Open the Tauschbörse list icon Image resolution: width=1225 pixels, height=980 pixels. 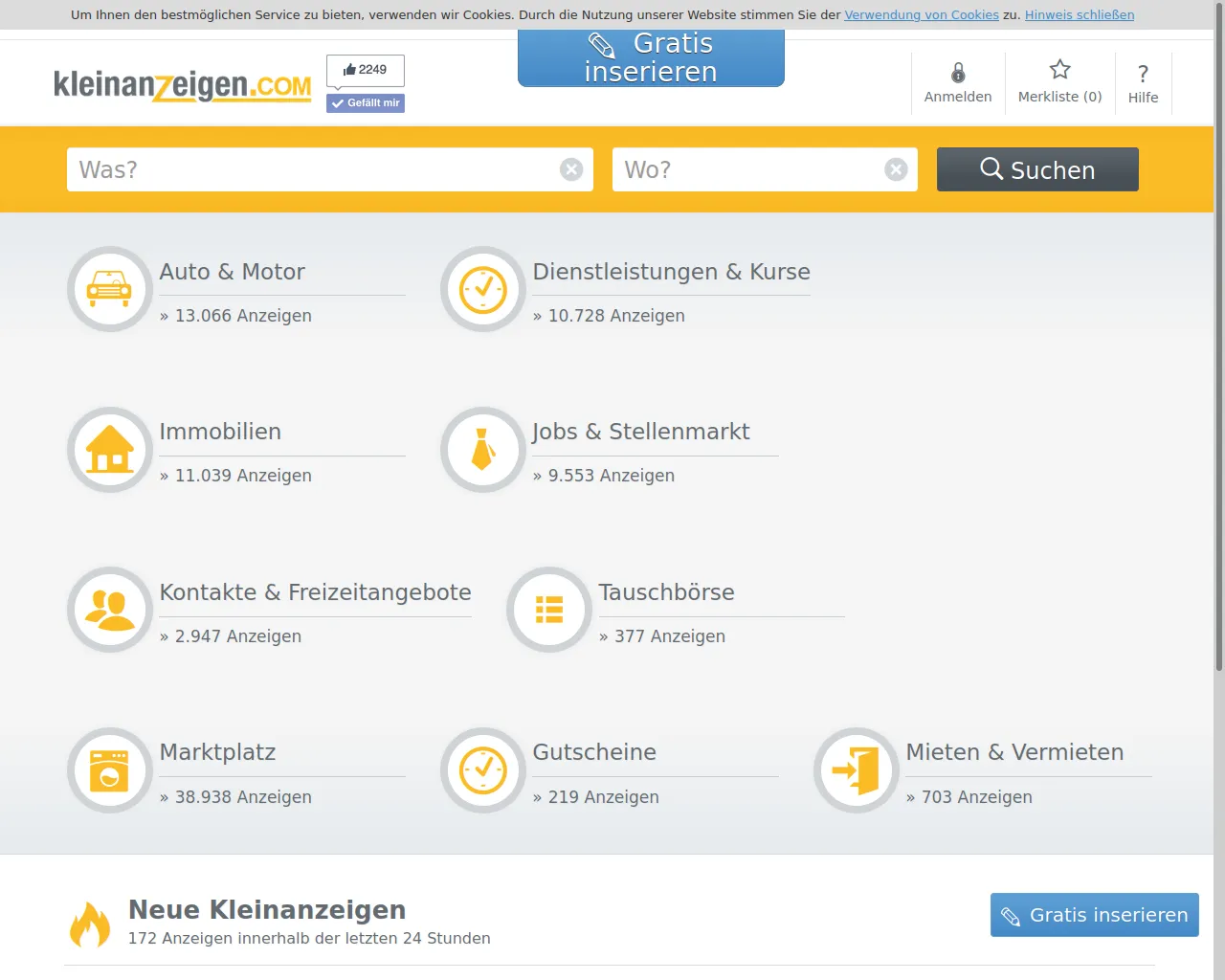549,610
